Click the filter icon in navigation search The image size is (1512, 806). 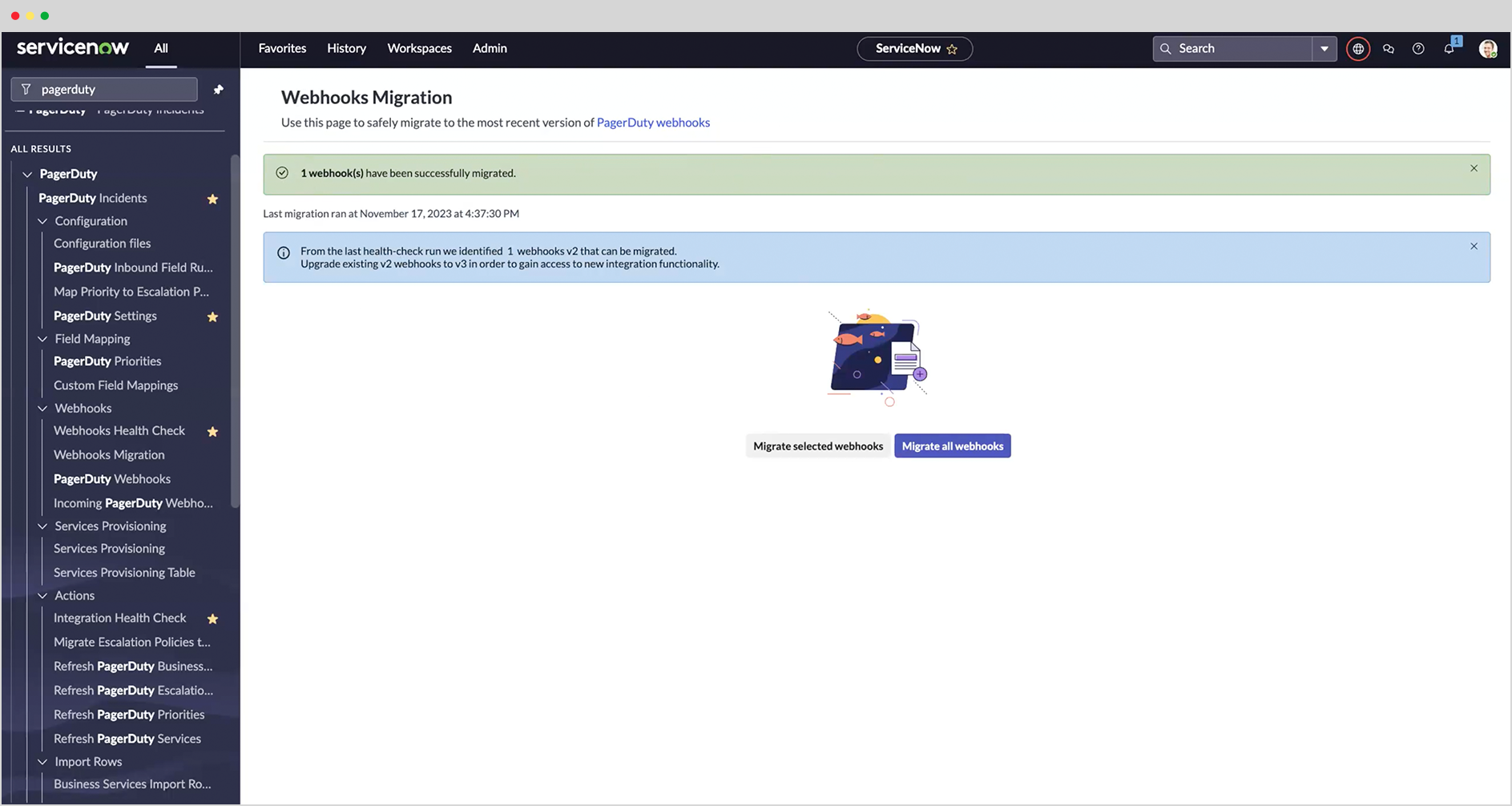point(26,89)
